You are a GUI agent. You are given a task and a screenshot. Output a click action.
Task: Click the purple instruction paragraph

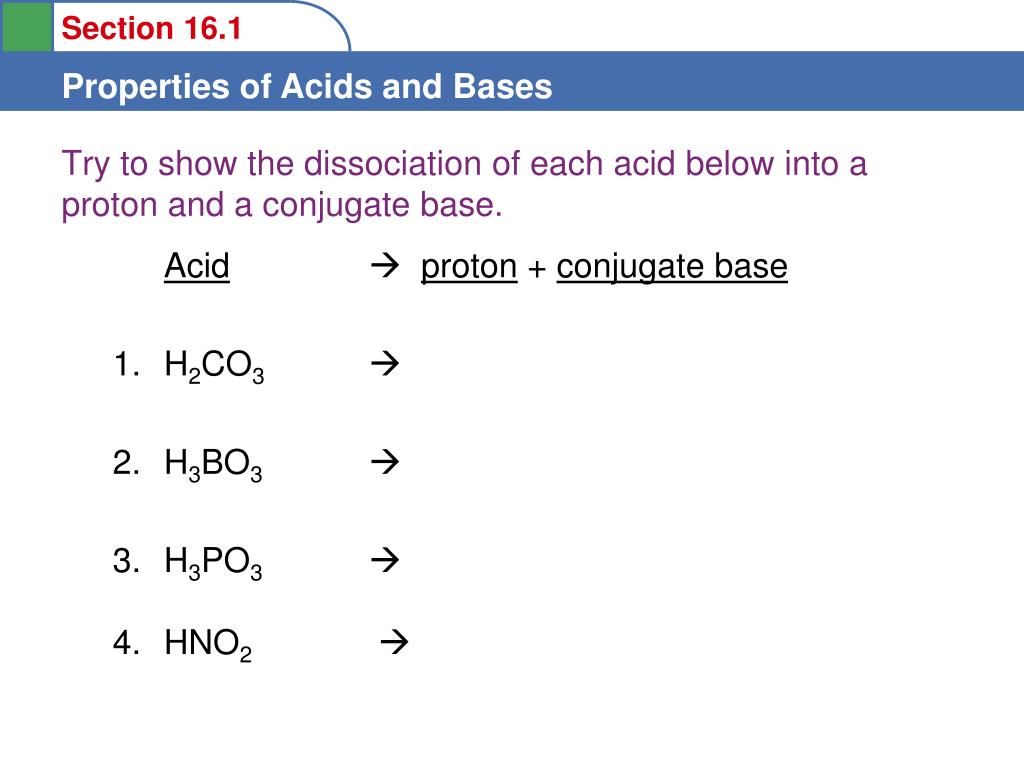pos(464,185)
